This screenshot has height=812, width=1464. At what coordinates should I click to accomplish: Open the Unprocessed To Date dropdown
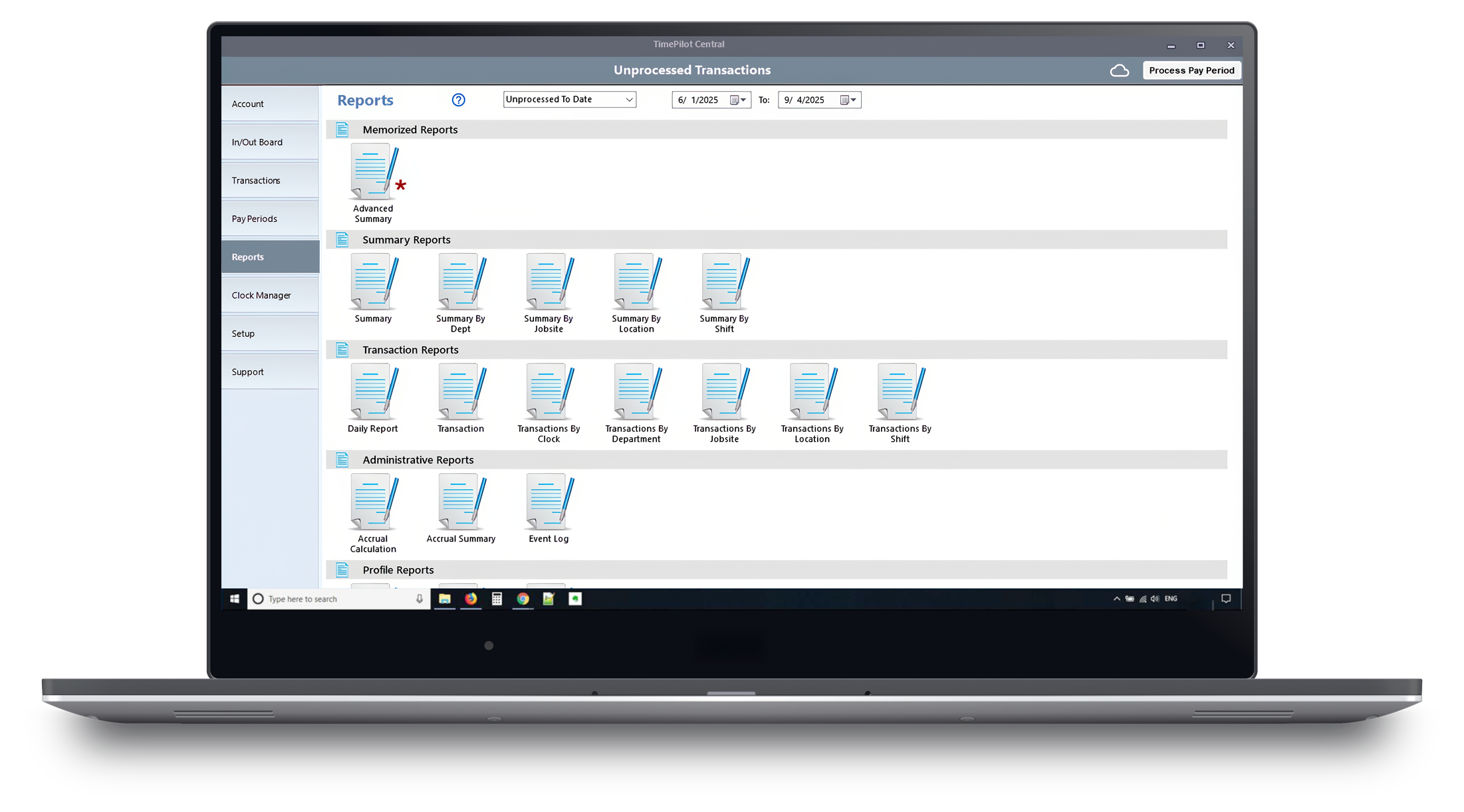[569, 100]
